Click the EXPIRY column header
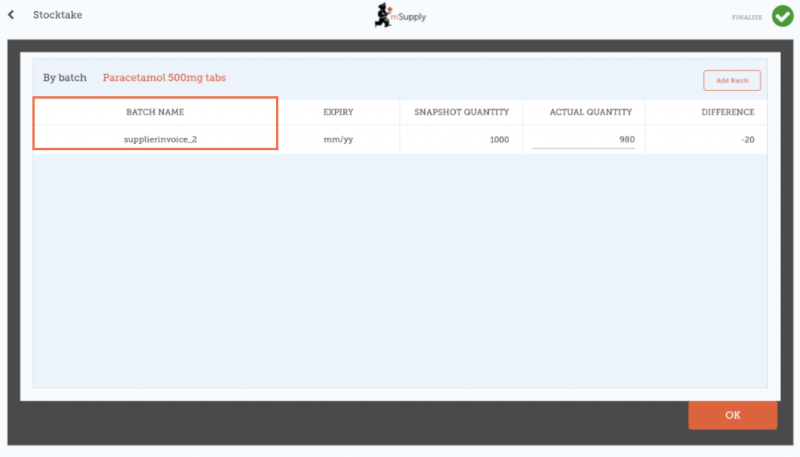Screen dimensions: 800x457 (x=338, y=112)
